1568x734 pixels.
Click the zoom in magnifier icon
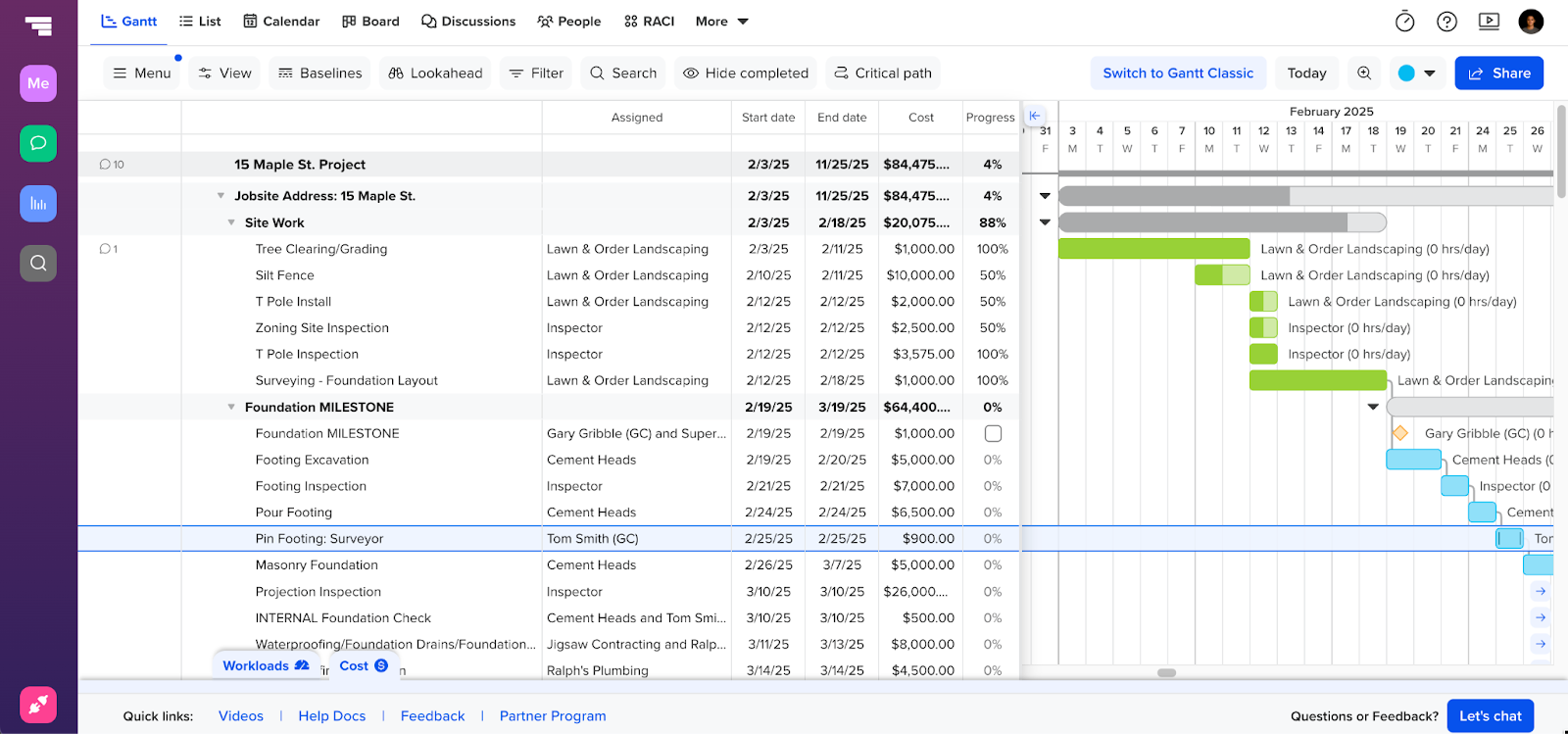[1364, 73]
